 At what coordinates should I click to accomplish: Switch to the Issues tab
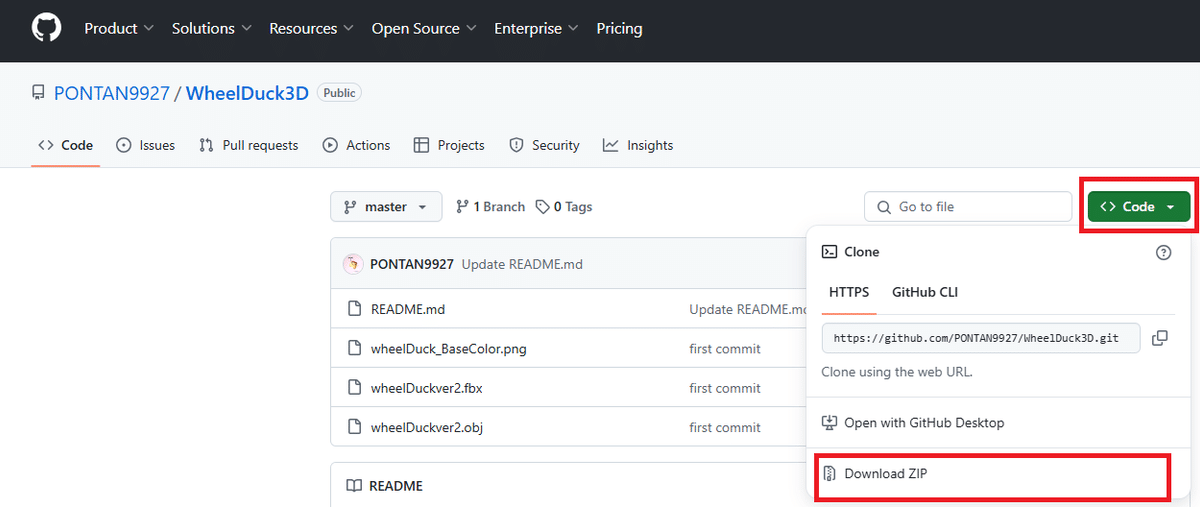pyautogui.click(x=146, y=145)
